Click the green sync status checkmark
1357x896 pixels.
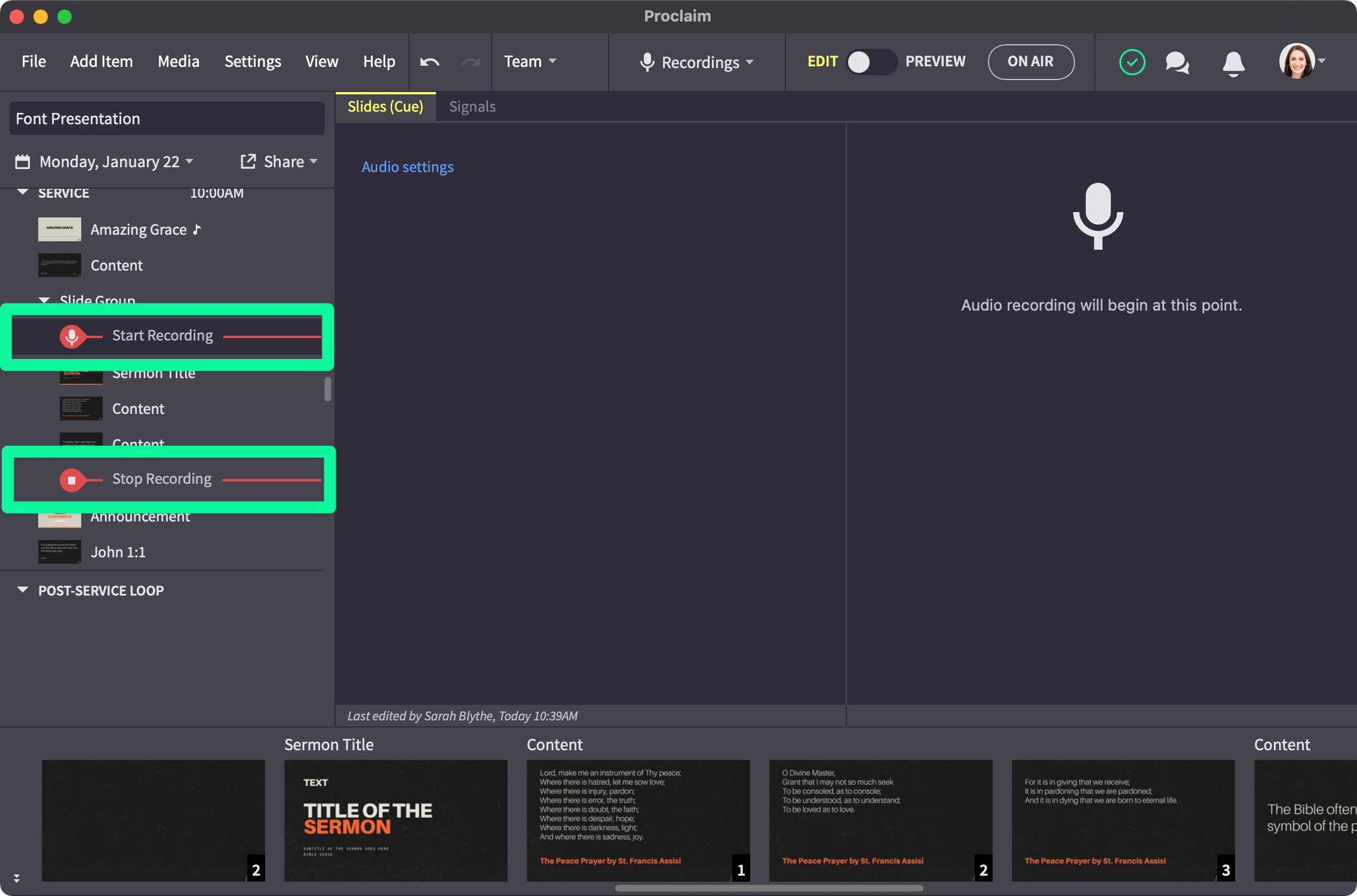coord(1132,62)
